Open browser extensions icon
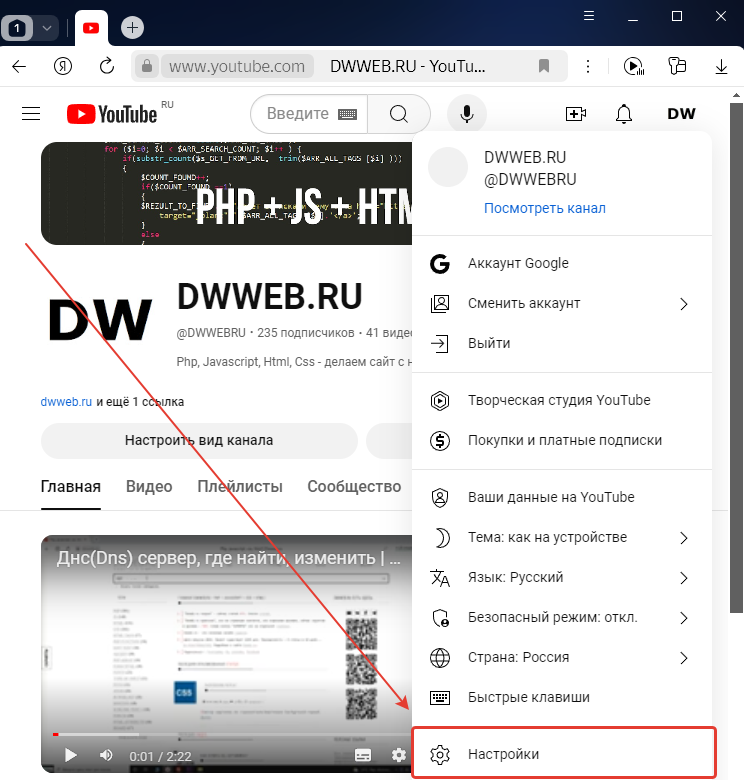Screen dimensions: 744x780 [677, 66]
